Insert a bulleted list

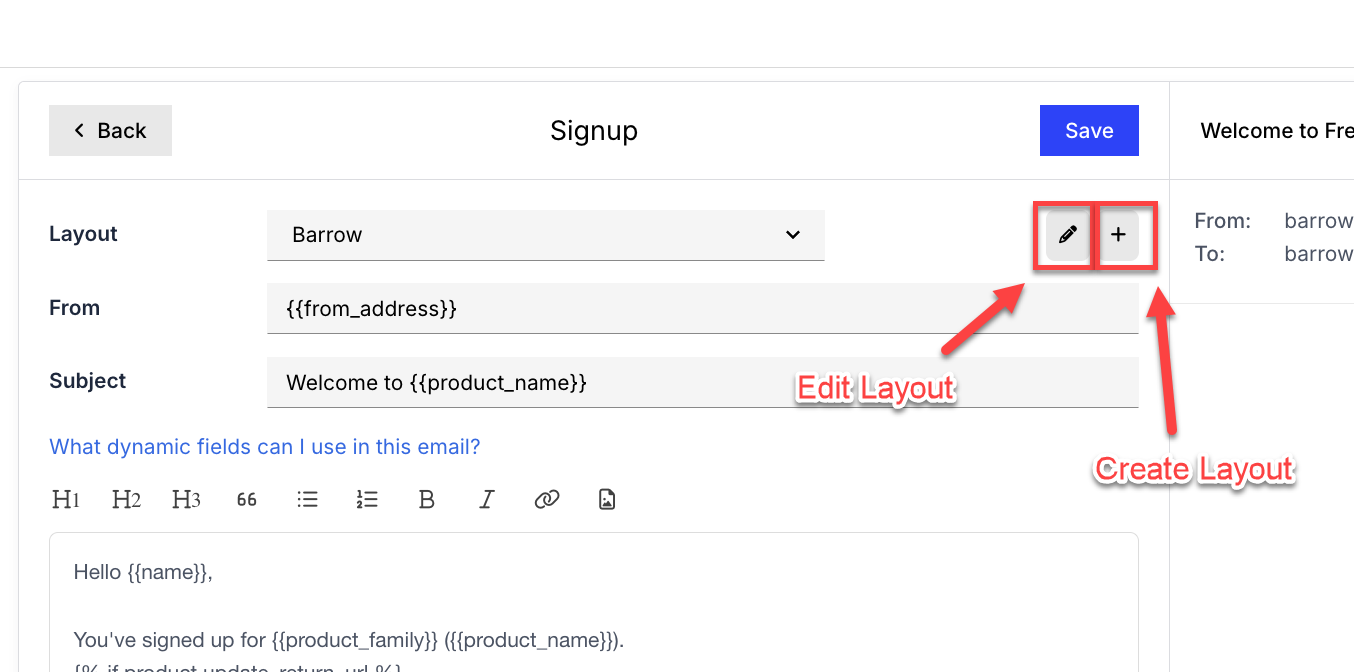point(307,499)
